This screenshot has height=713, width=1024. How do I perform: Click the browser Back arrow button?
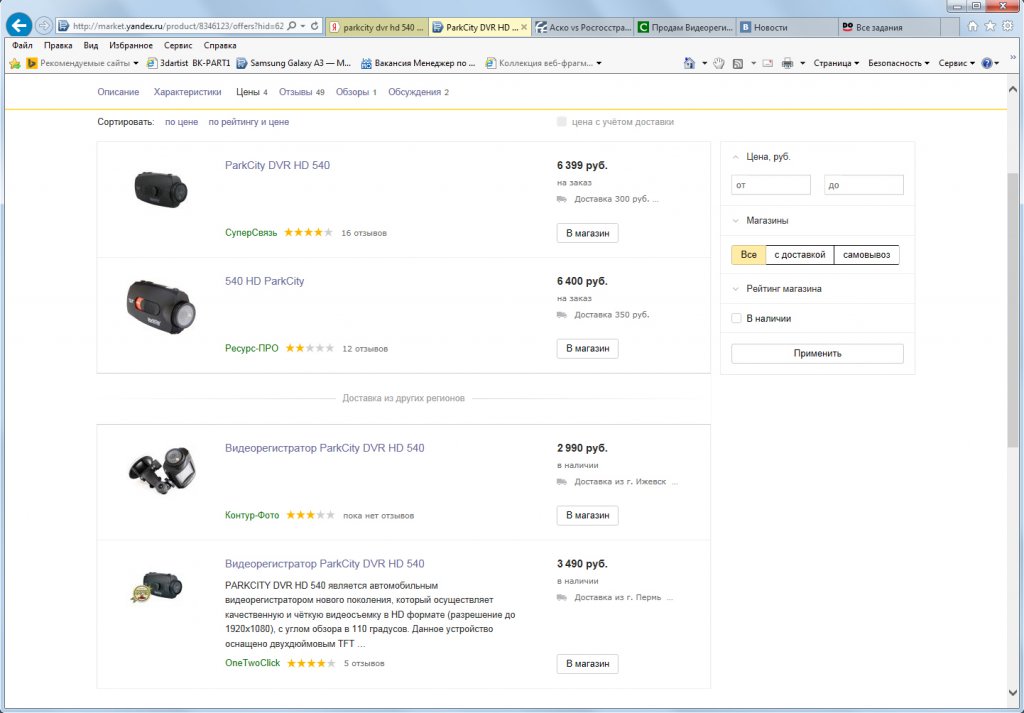(19, 25)
